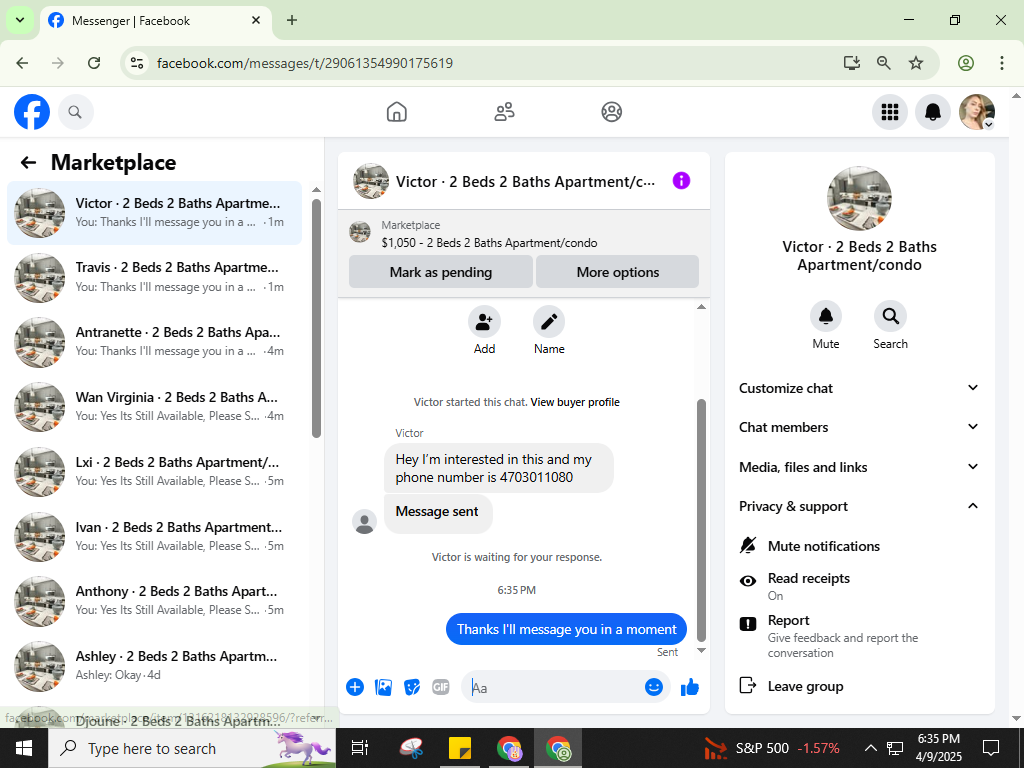Open Snipping Tool from taskbar

click(x=411, y=748)
